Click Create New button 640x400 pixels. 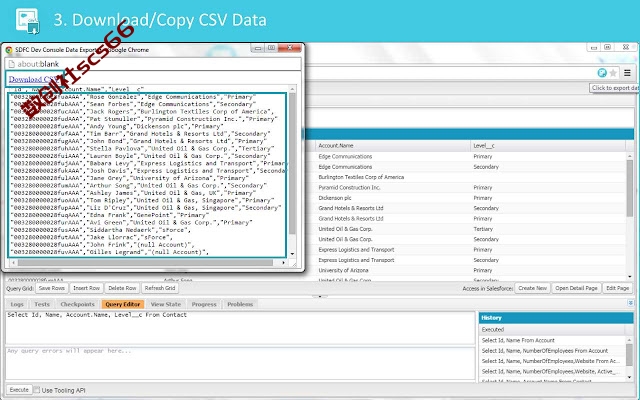click(532, 288)
